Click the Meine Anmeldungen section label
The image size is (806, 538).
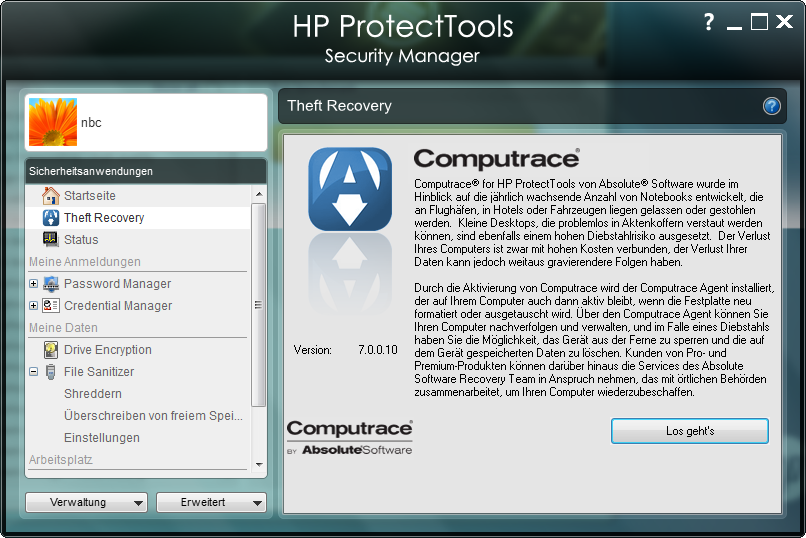pos(85,262)
